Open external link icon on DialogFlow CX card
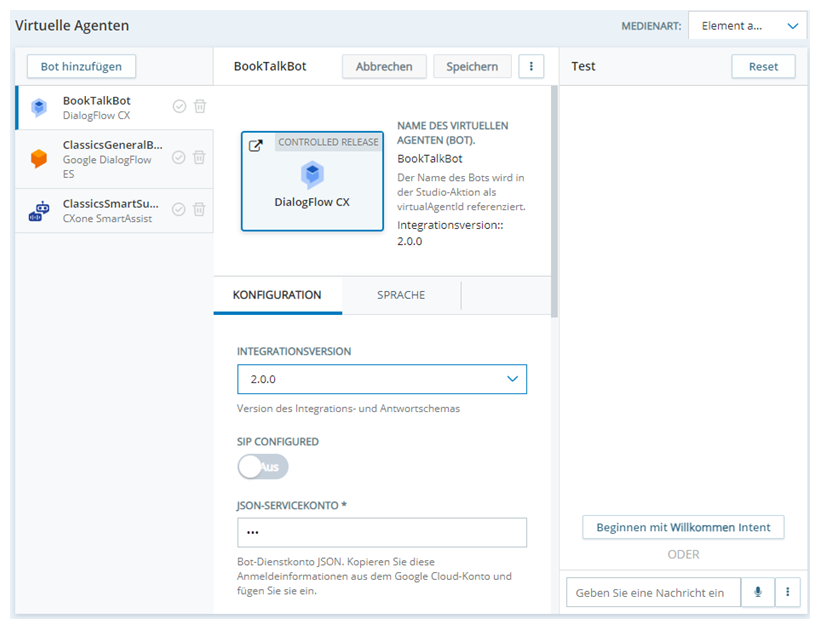This screenshot has height=631, width=817. [255, 145]
